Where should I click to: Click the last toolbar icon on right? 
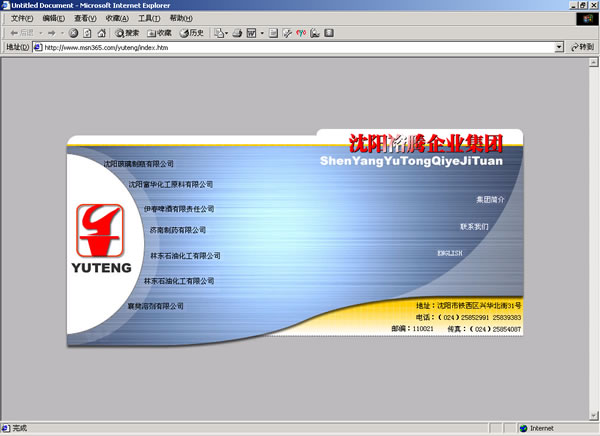[329, 33]
